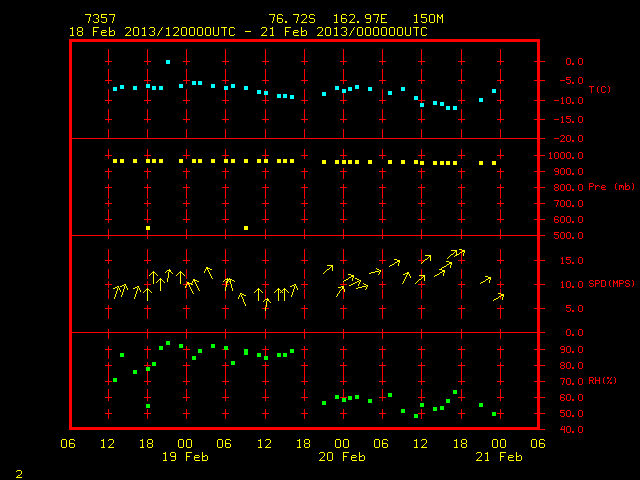This screenshot has width=640, height=480.
Task: Select the 21 Feb date label
Action: (499, 457)
